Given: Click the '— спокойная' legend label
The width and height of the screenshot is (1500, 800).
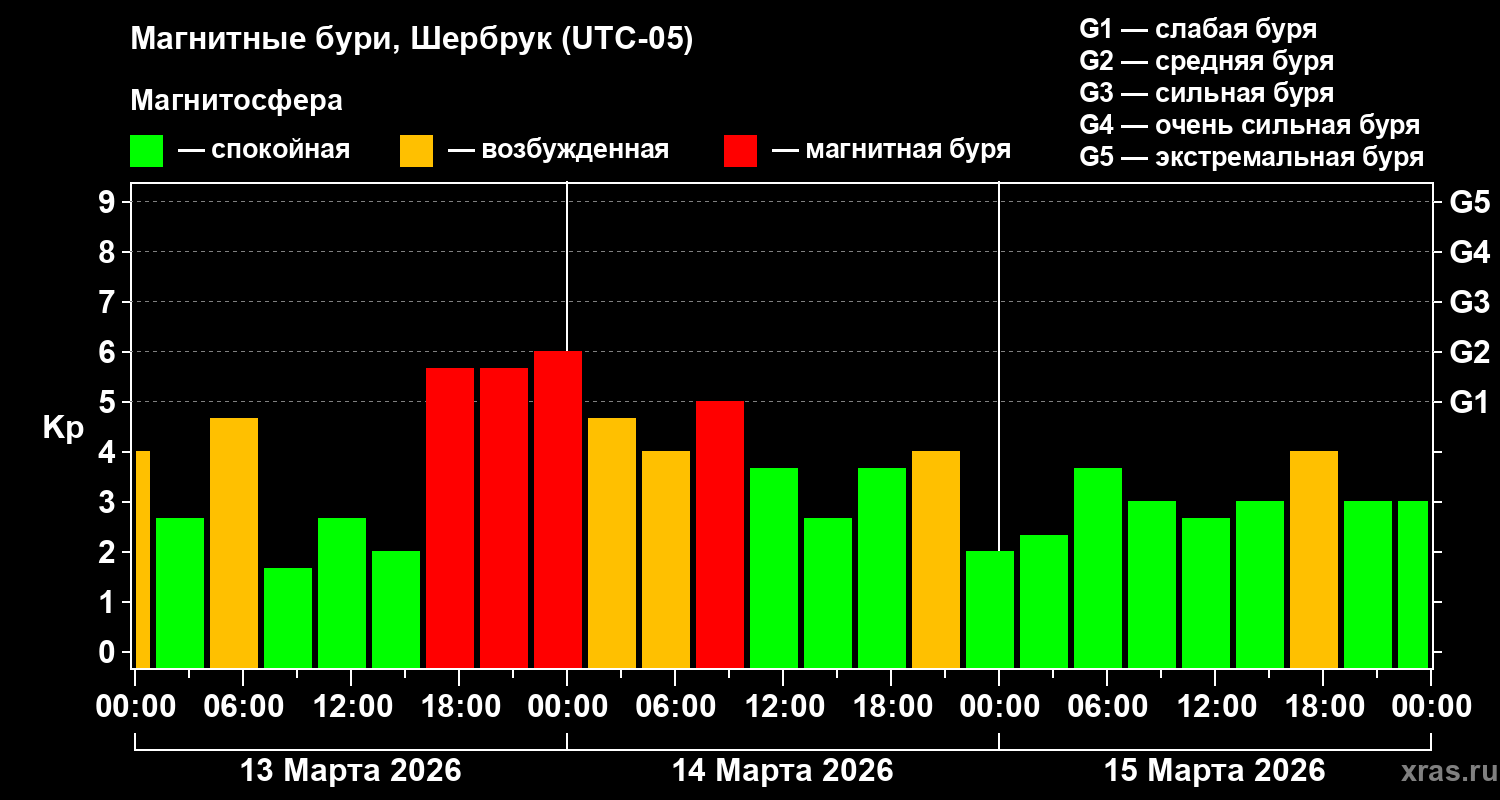Looking at the screenshot, I should click(x=264, y=150).
